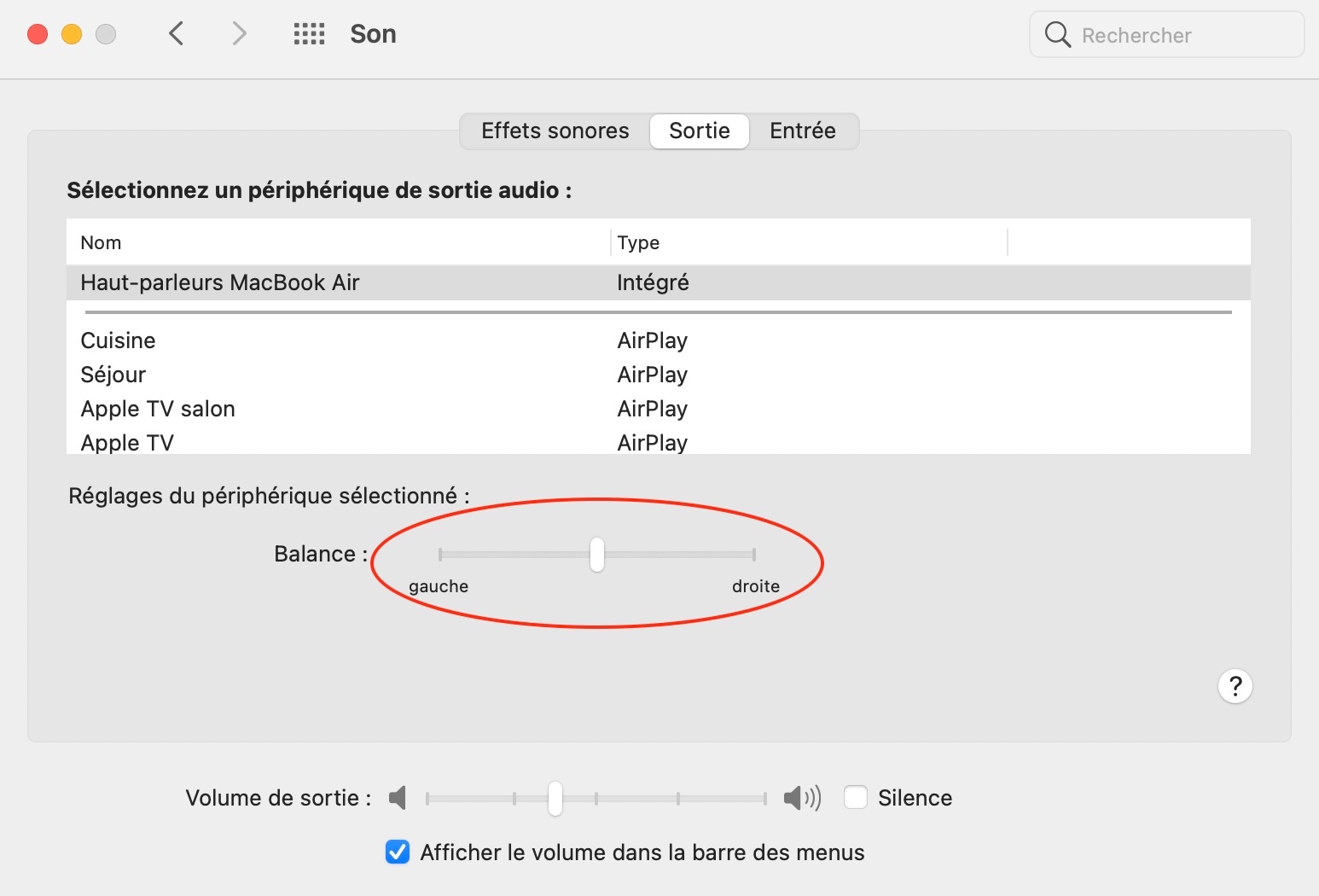Pick Apple TV salon from device list
The image size is (1319, 896).
[158, 409]
